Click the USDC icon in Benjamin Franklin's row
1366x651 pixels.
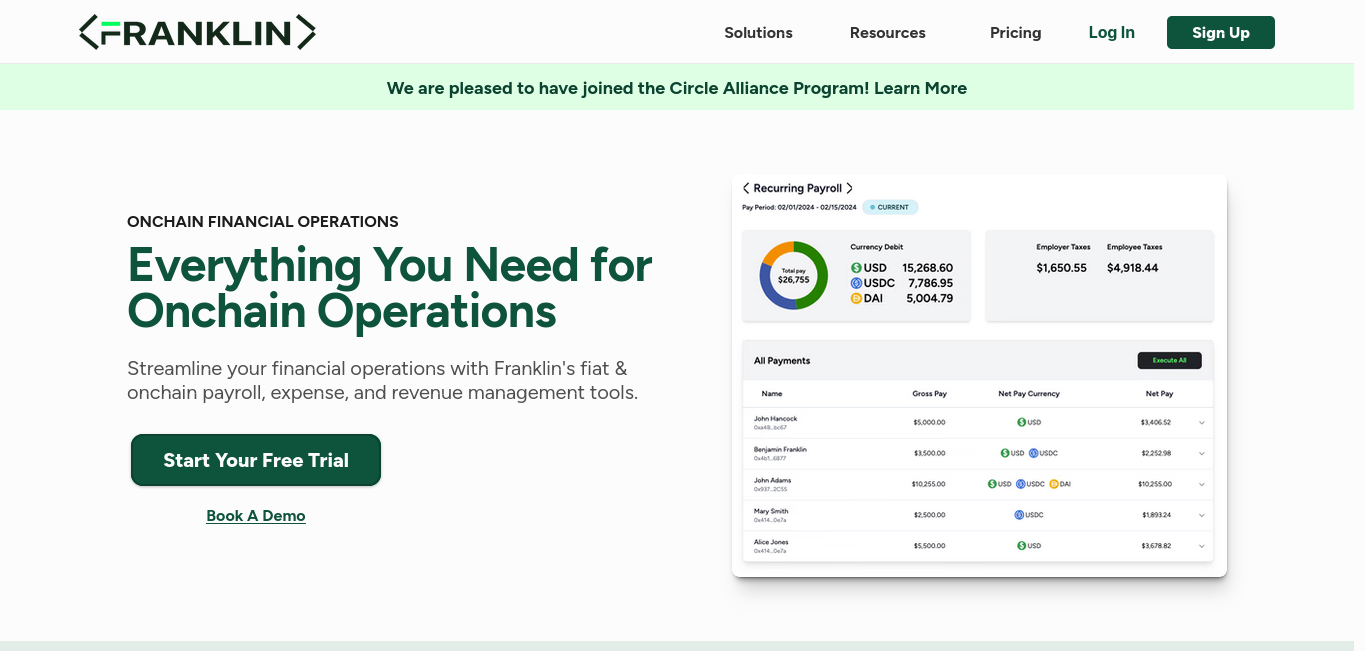coord(1034,453)
